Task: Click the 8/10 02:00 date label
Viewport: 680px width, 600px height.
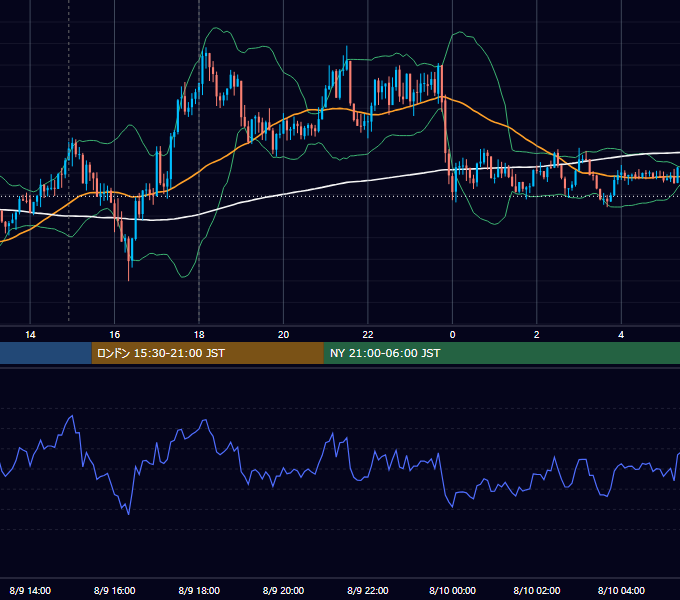Action: pos(536,590)
